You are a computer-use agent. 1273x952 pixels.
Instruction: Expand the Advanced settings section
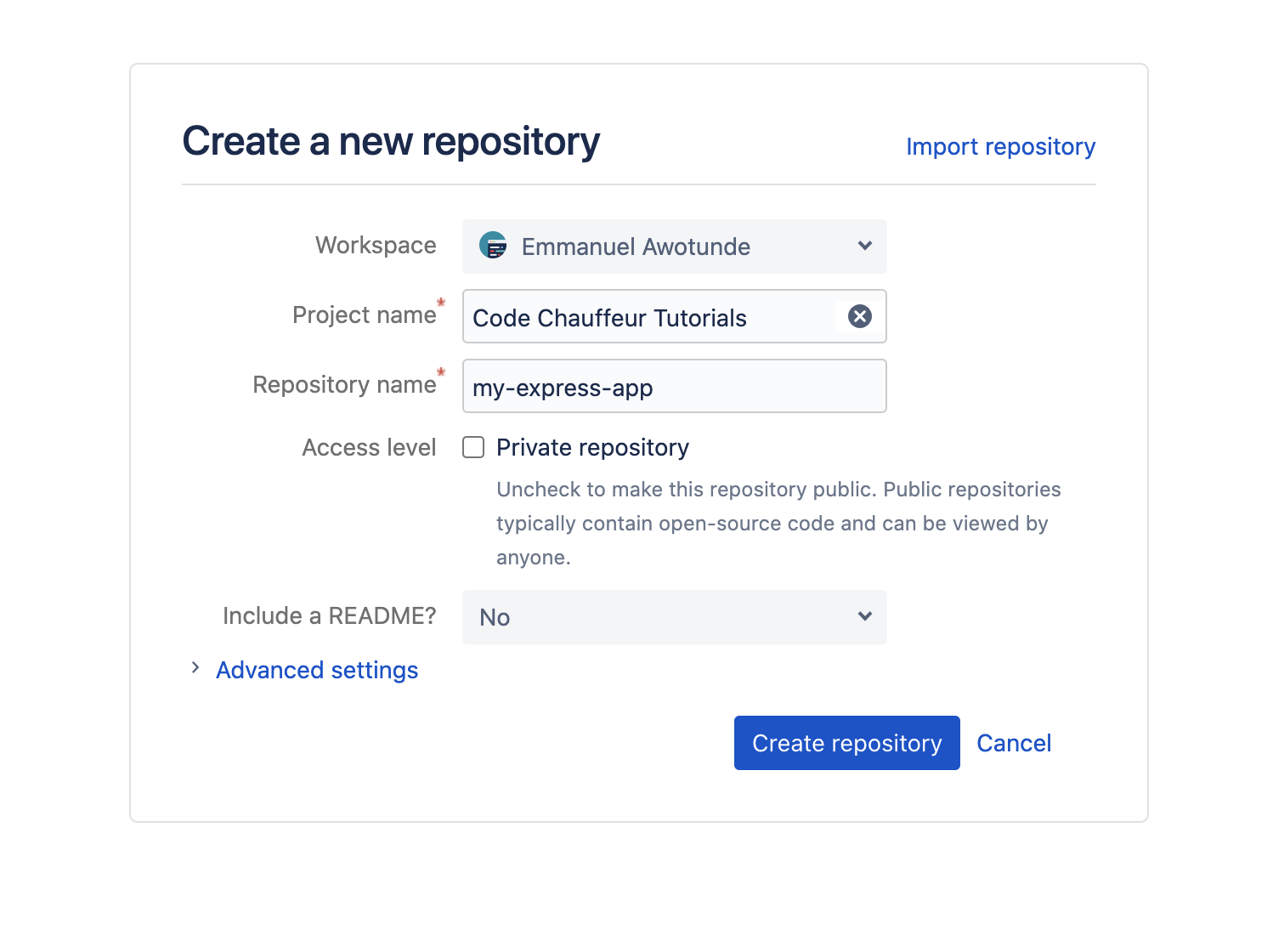(316, 670)
